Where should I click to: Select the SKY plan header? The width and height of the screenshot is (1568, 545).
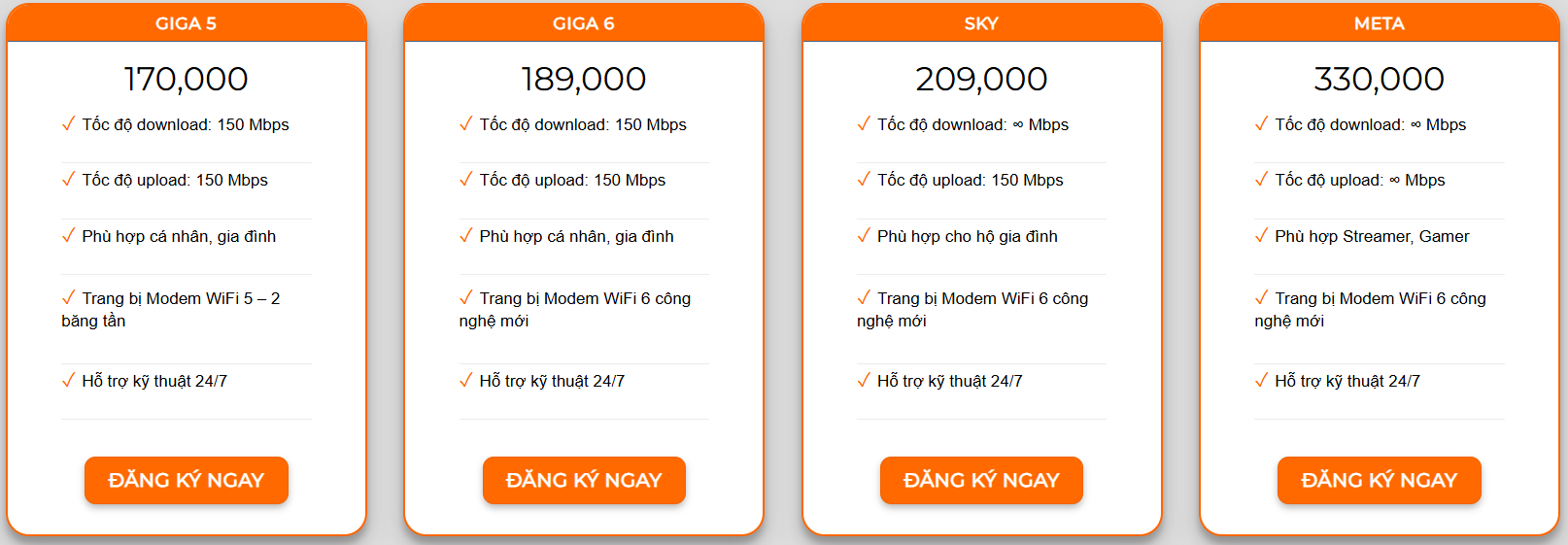(981, 23)
